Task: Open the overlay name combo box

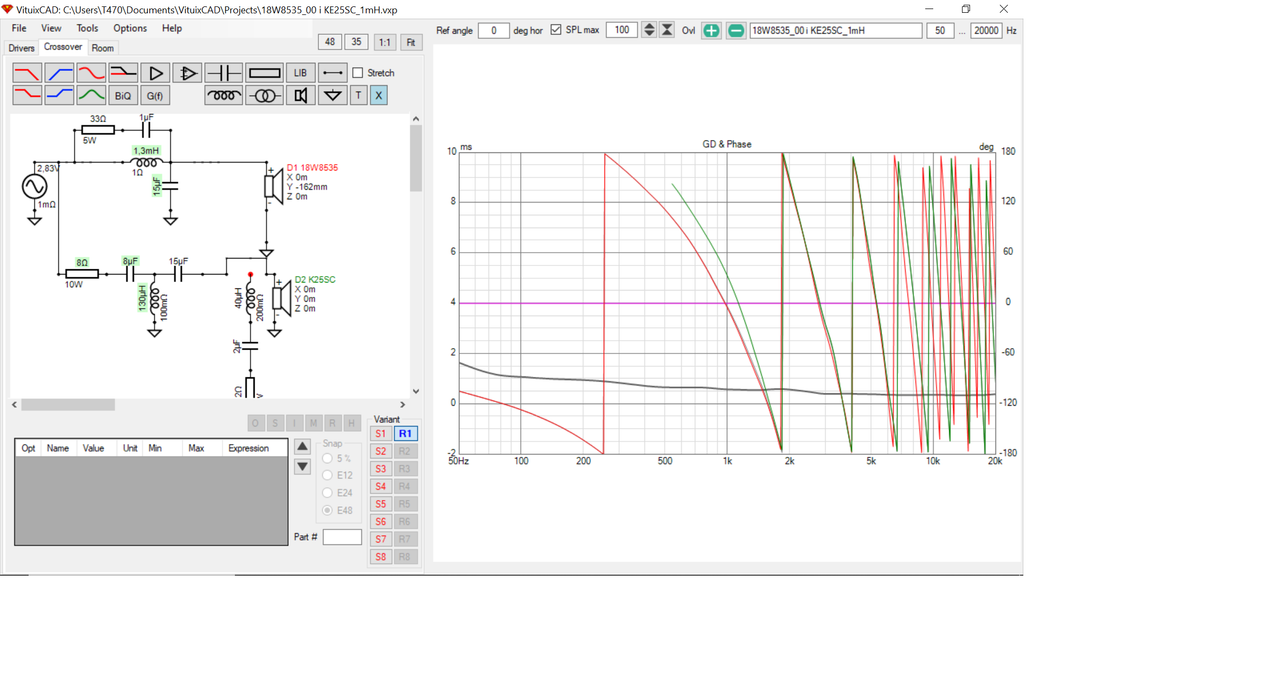Action: pyautogui.click(x=836, y=30)
